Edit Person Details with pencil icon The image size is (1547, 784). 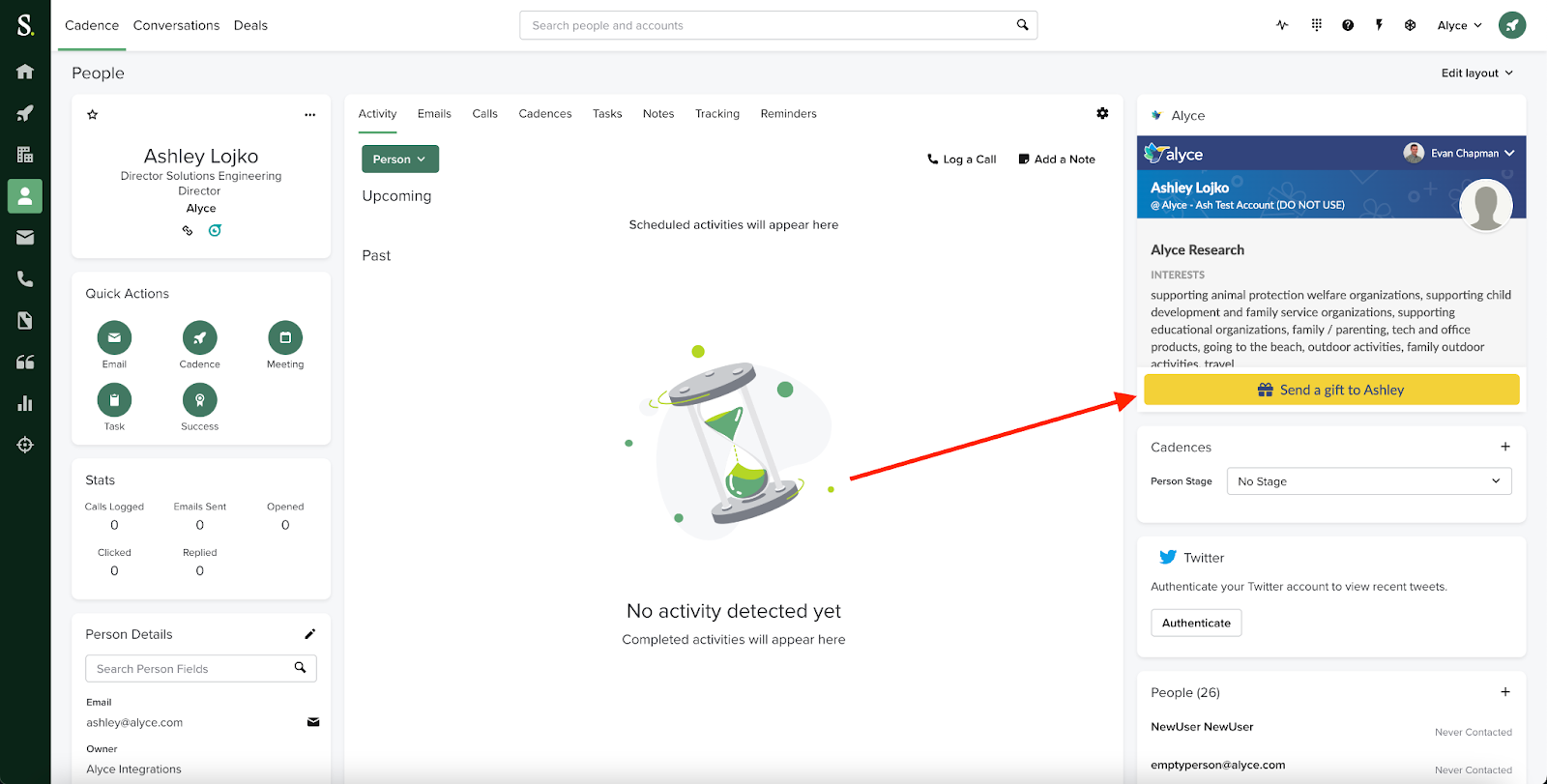[x=310, y=634]
